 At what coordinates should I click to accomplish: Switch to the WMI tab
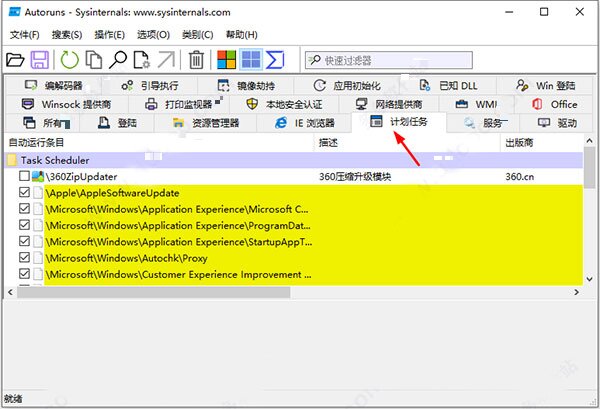point(476,104)
